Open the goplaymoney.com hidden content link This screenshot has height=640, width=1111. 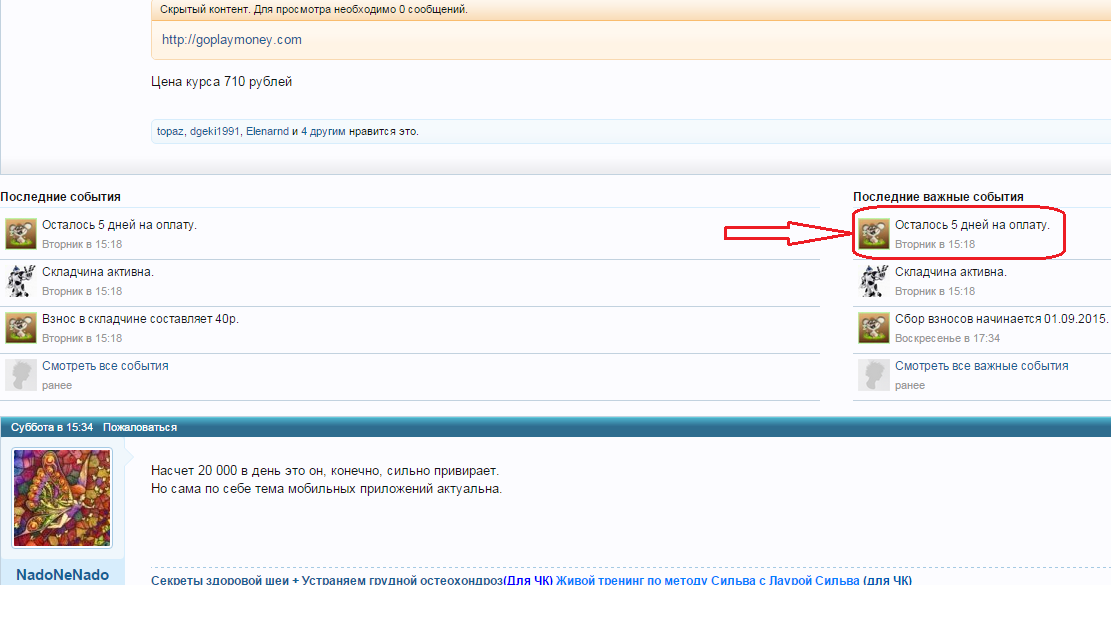point(232,40)
